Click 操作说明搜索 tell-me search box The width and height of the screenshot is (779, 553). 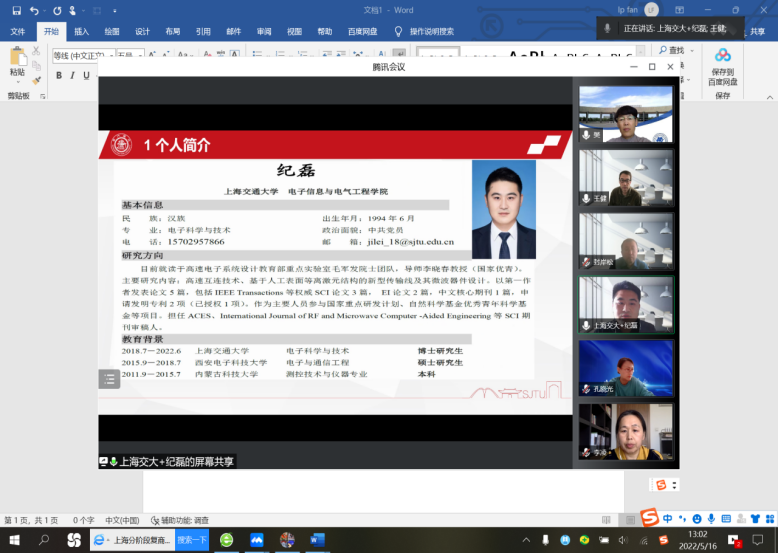[x=431, y=31]
